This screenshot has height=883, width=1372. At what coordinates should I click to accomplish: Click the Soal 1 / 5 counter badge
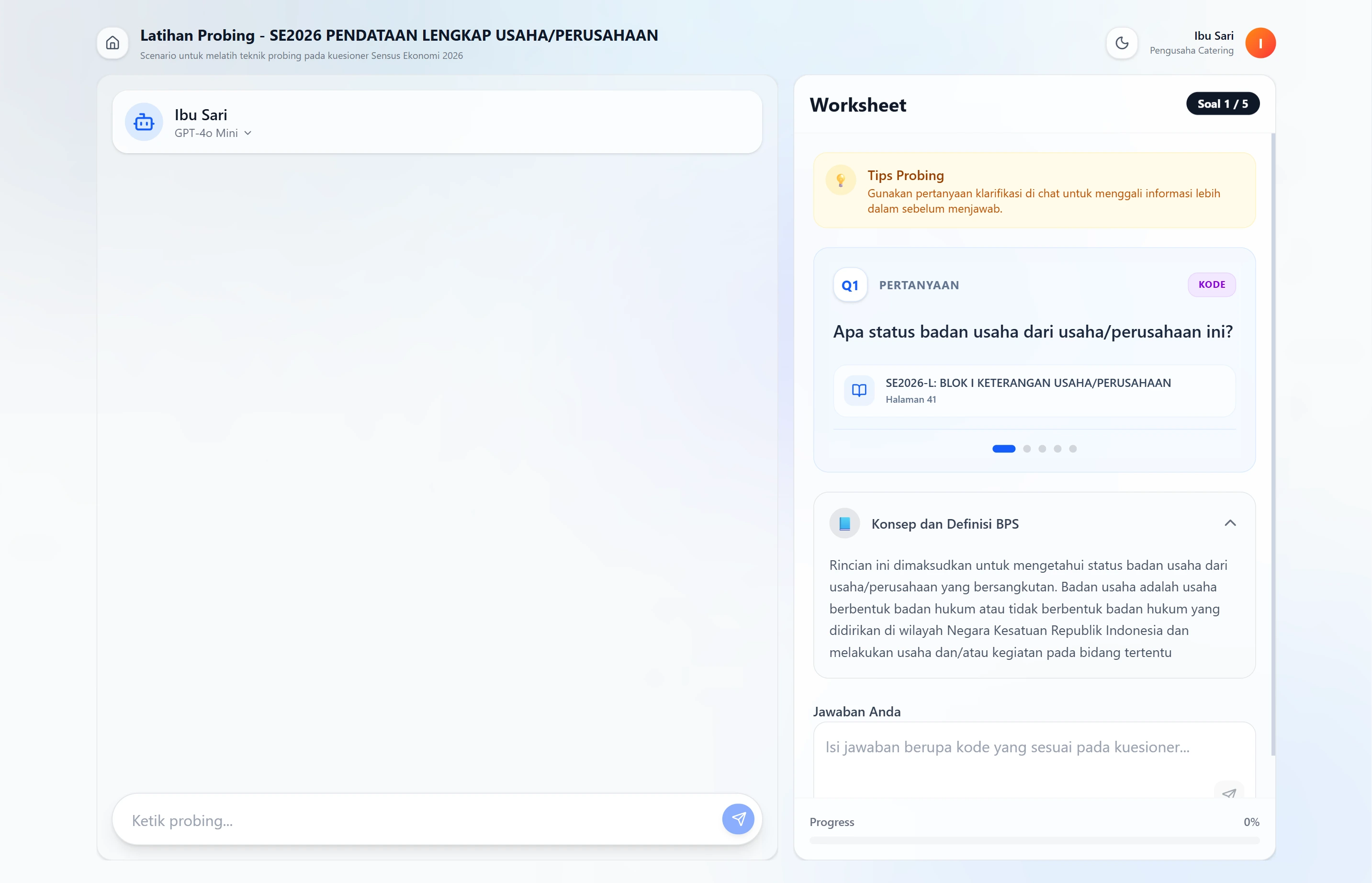tap(1223, 103)
